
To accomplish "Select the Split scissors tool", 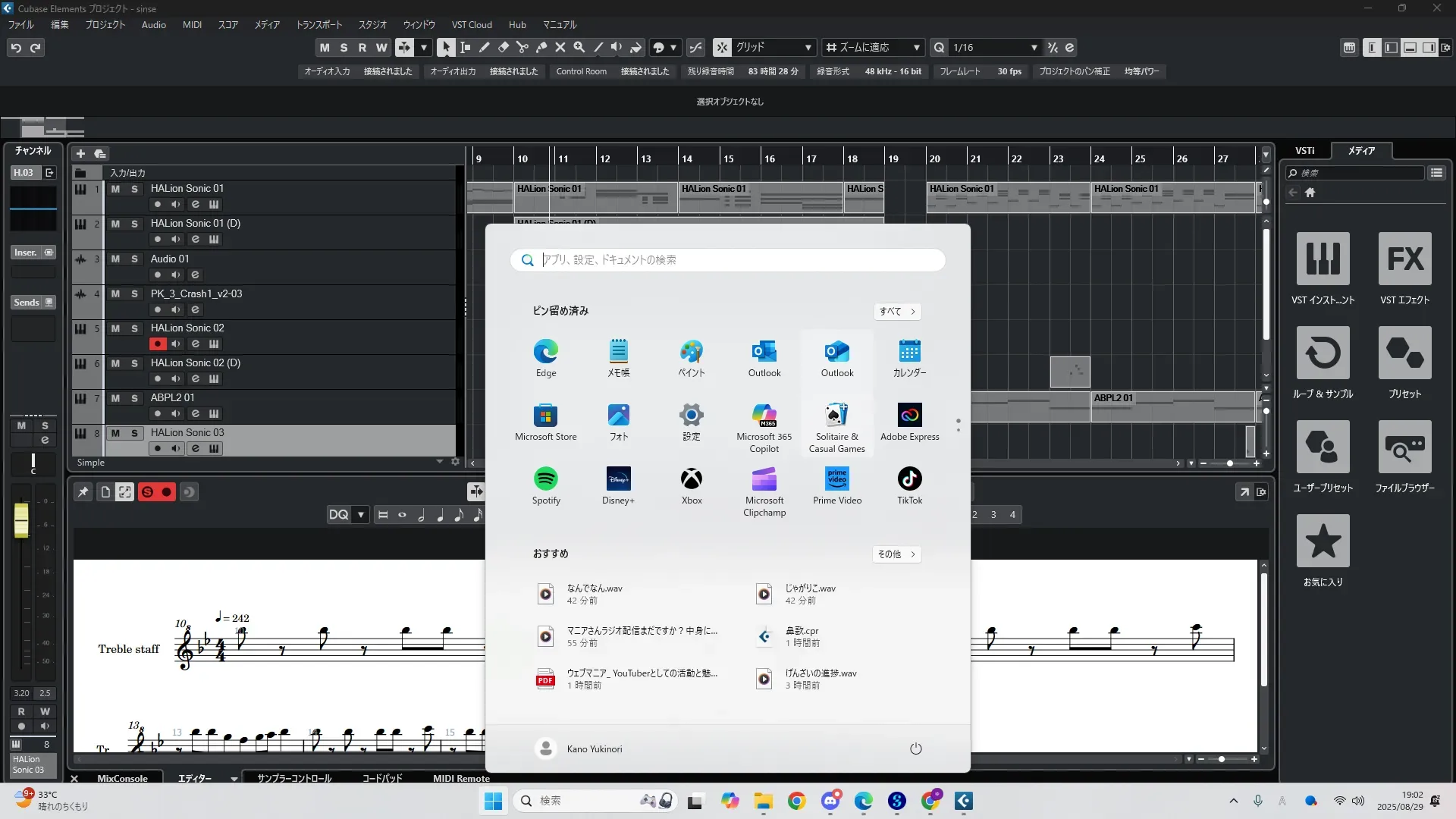I will click(522, 47).
